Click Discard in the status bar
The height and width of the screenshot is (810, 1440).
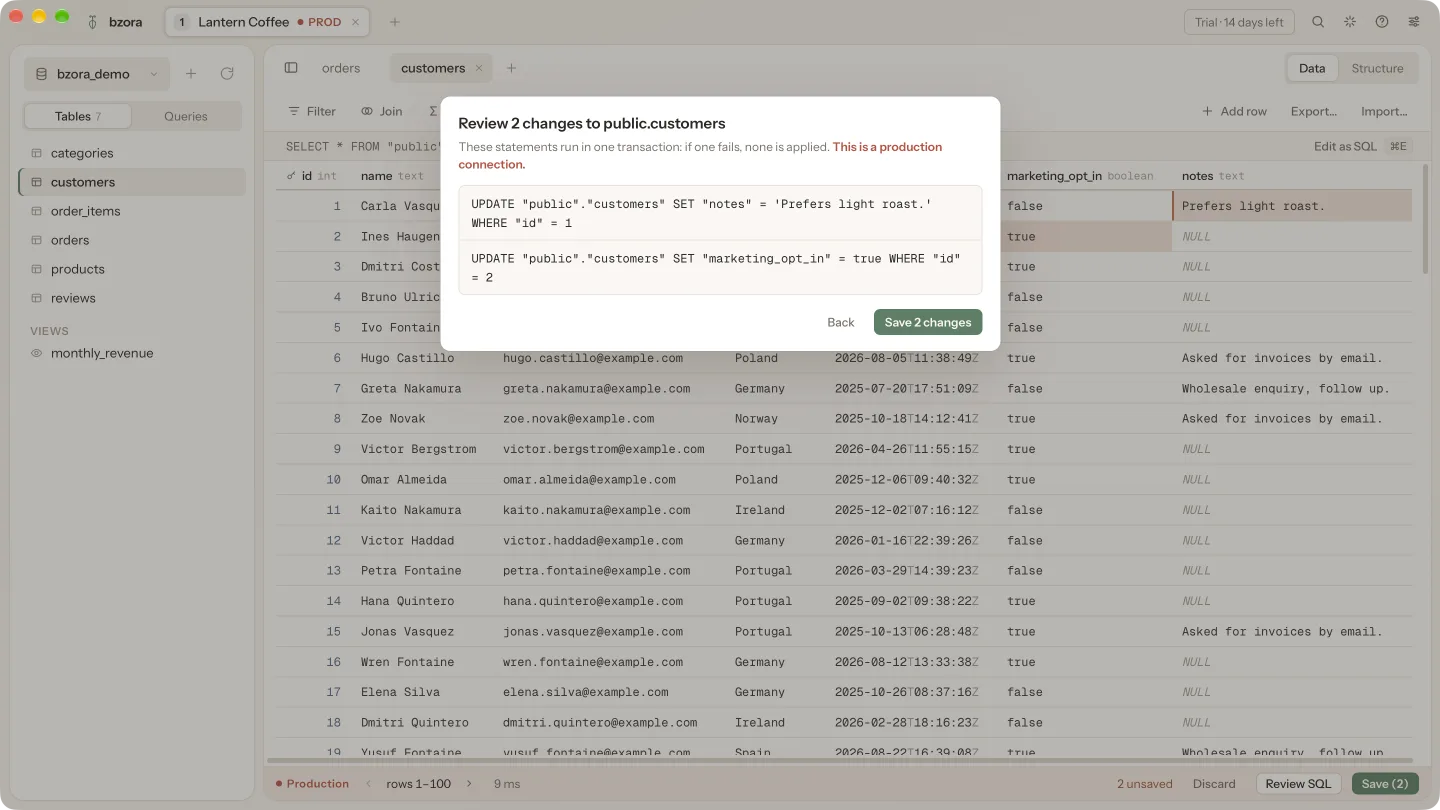pos(1214,784)
